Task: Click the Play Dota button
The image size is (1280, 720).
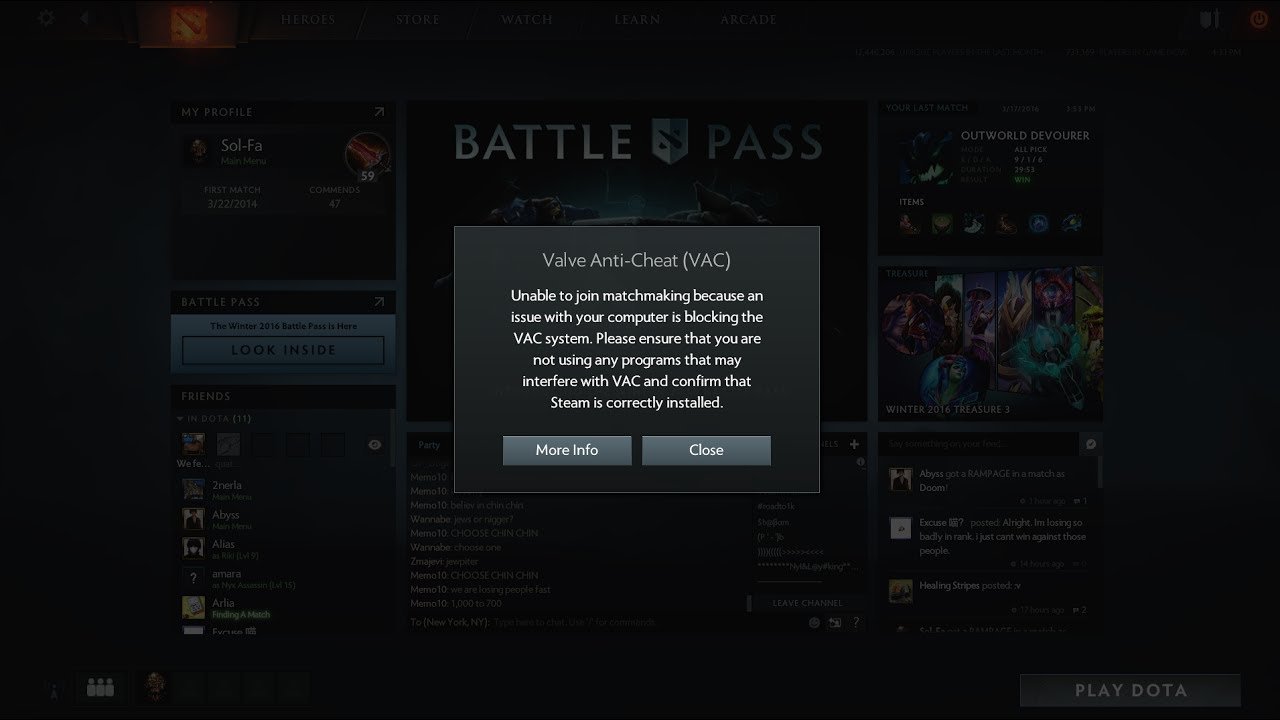Action: point(1130,690)
